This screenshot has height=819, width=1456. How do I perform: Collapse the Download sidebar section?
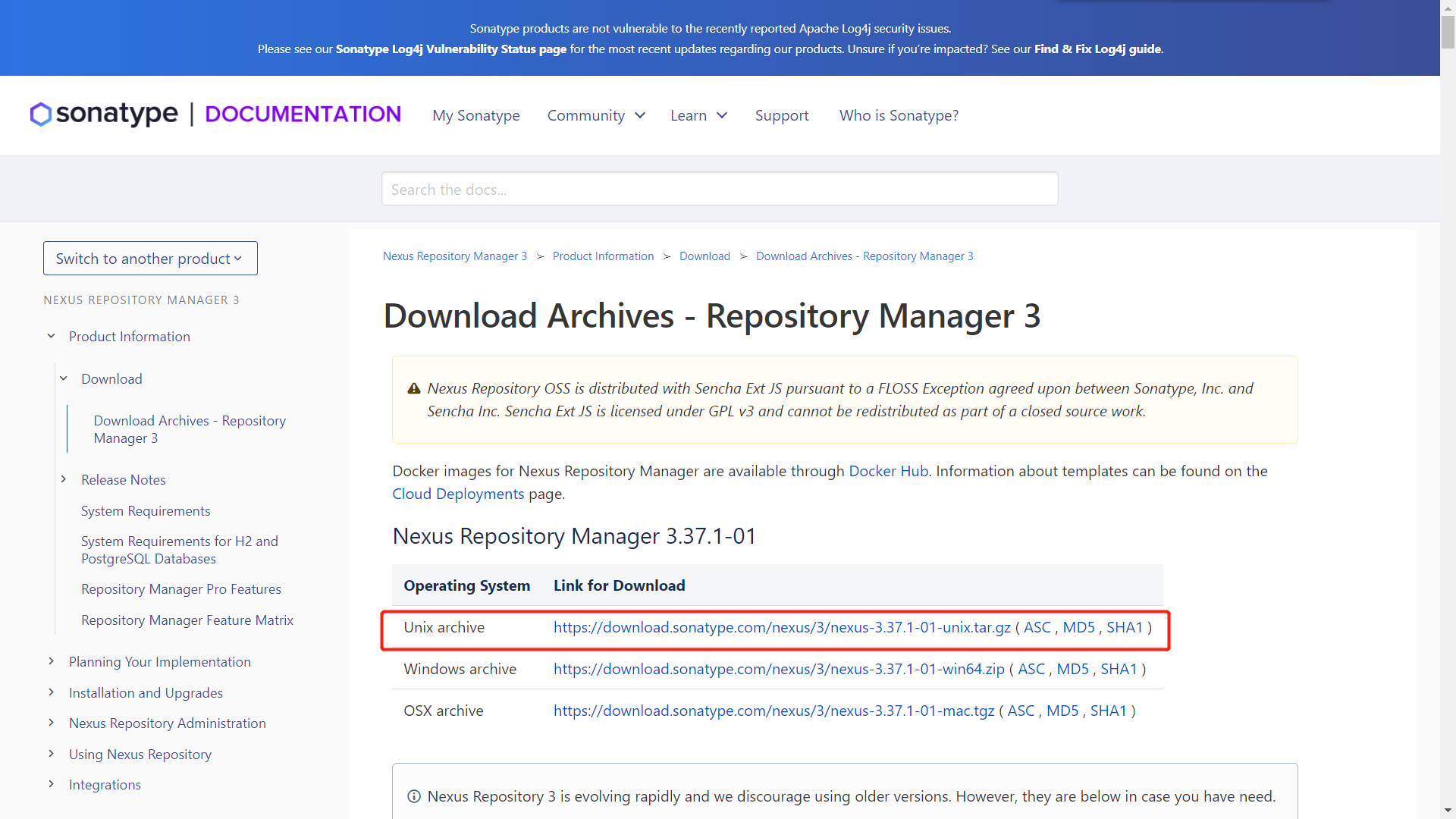64,379
